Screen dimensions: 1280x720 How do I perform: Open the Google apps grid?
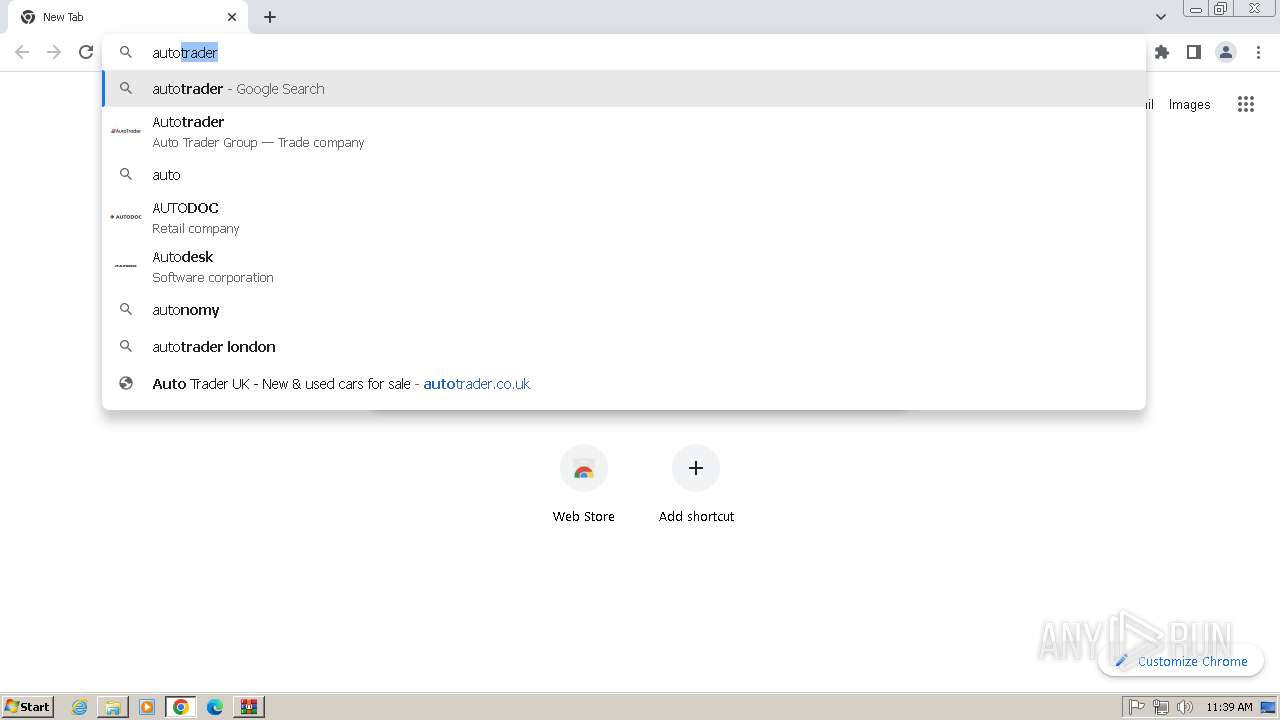pos(1245,104)
